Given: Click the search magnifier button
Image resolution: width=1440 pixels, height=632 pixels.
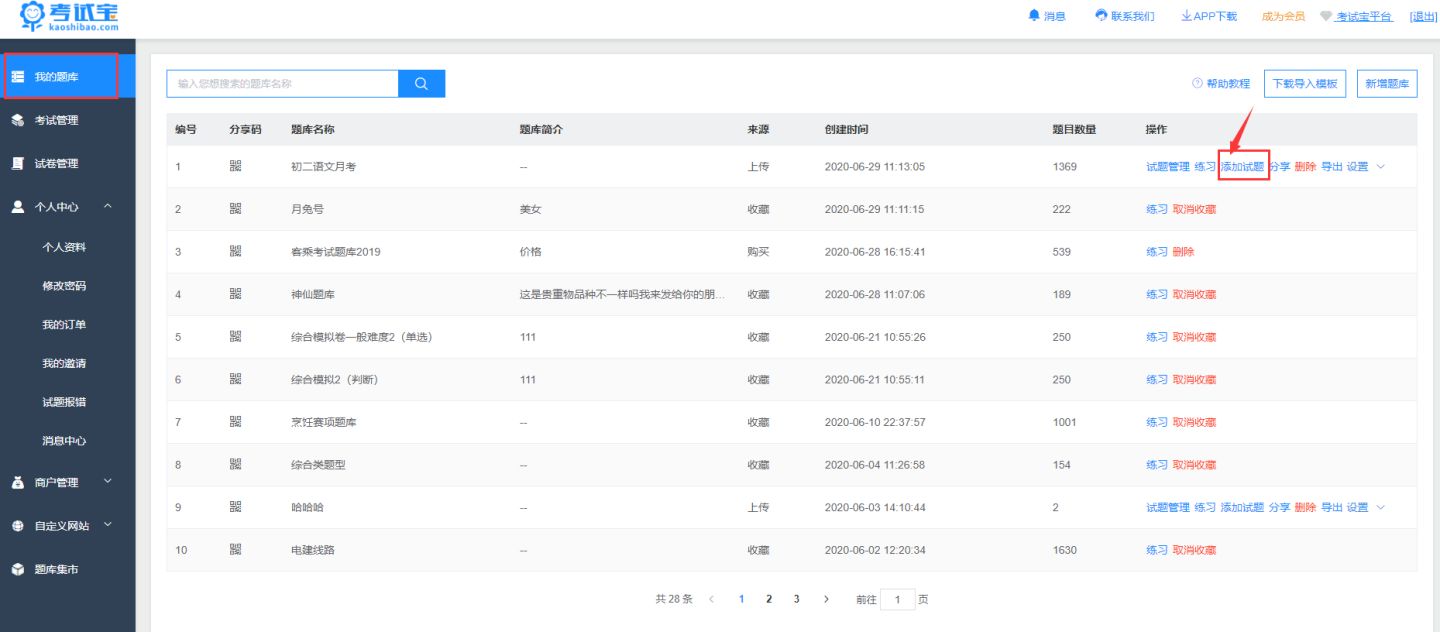Looking at the screenshot, I should point(420,83).
